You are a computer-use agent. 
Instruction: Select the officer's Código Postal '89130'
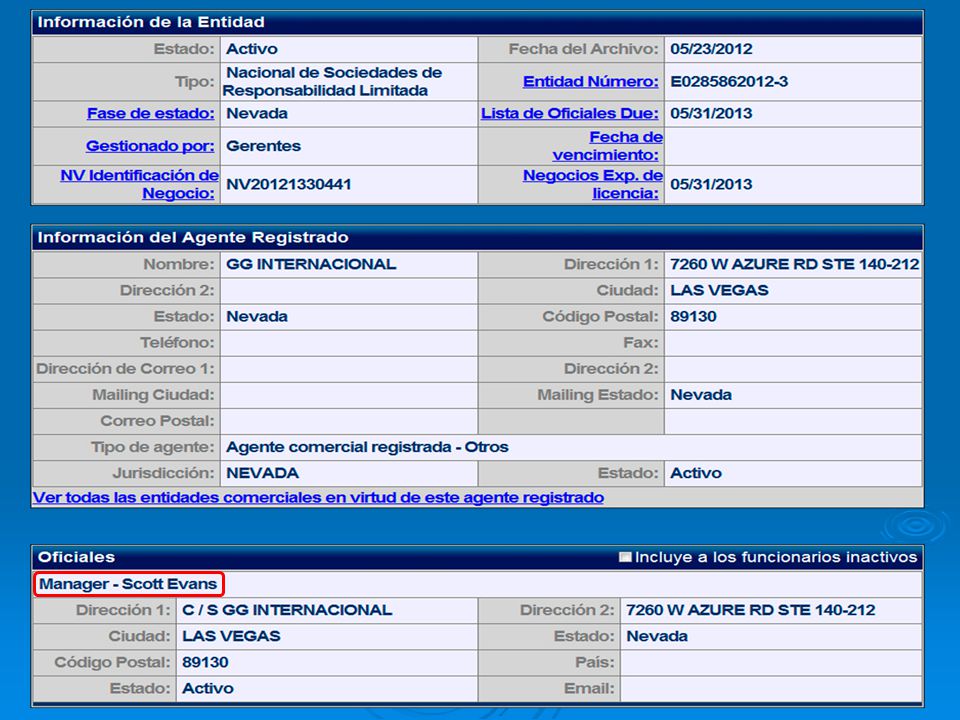pyautogui.click(x=205, y=662)
